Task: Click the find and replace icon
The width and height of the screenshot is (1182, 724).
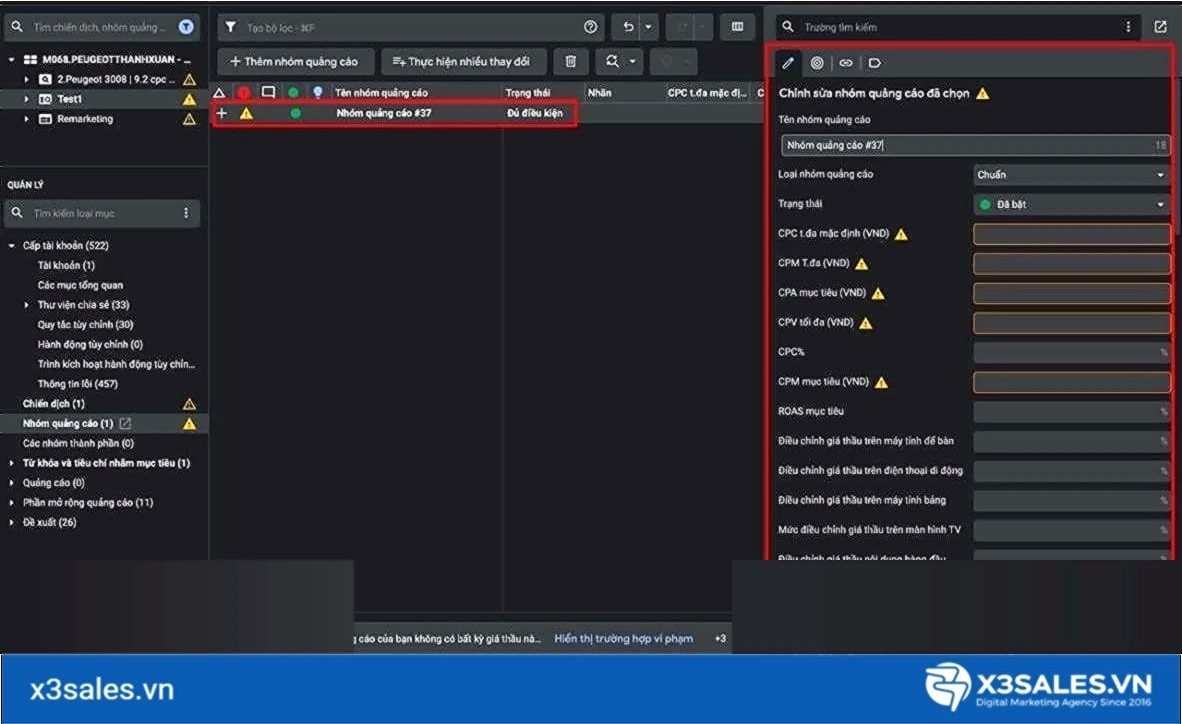Action: [x=612, y=61]
